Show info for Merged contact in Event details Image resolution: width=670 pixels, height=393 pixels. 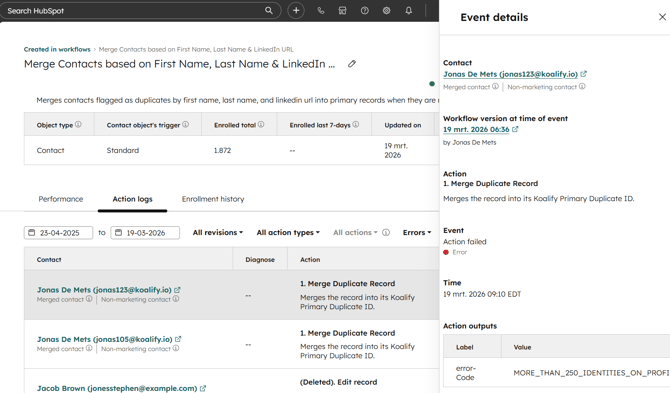495,86
